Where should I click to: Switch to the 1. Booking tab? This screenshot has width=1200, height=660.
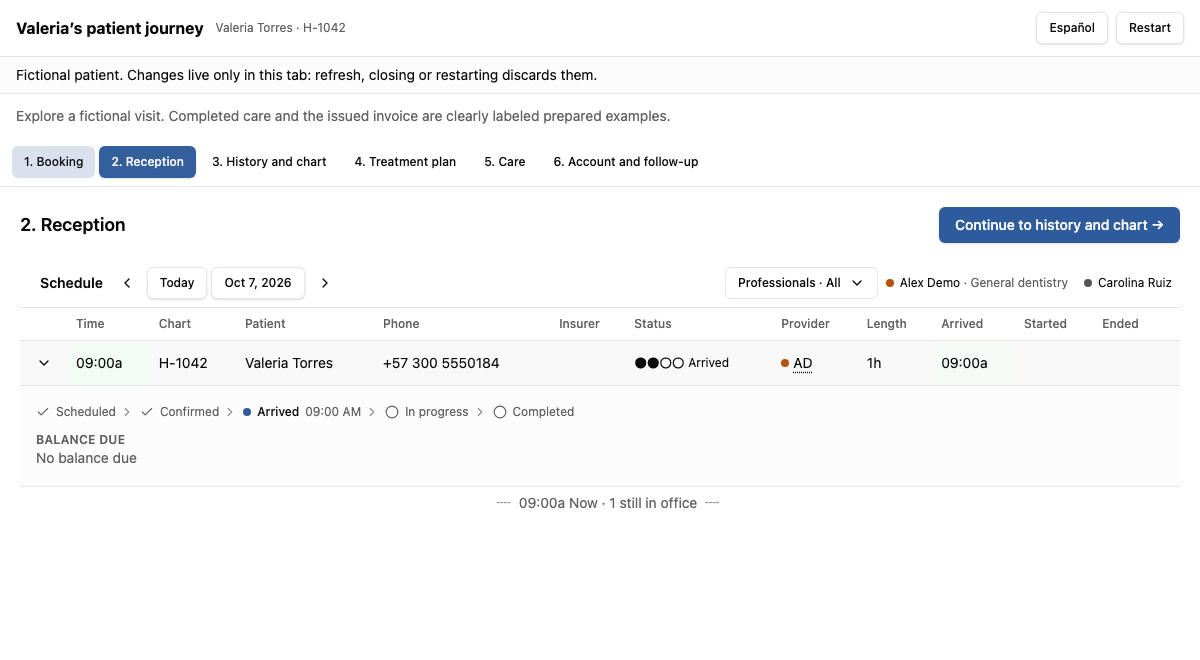[54, 162]
